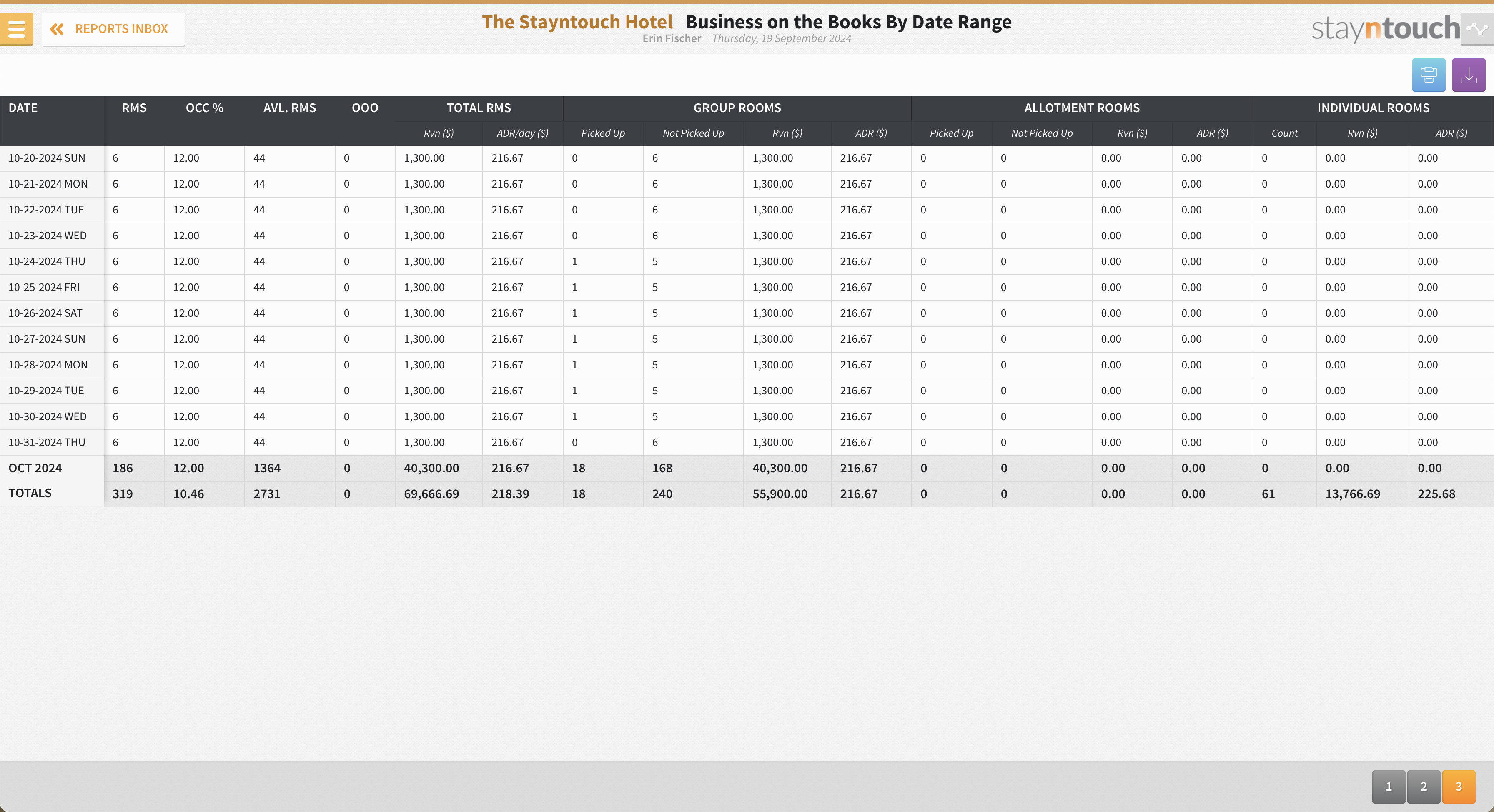Click the OCT 2024 summary row label

point(35,468)
